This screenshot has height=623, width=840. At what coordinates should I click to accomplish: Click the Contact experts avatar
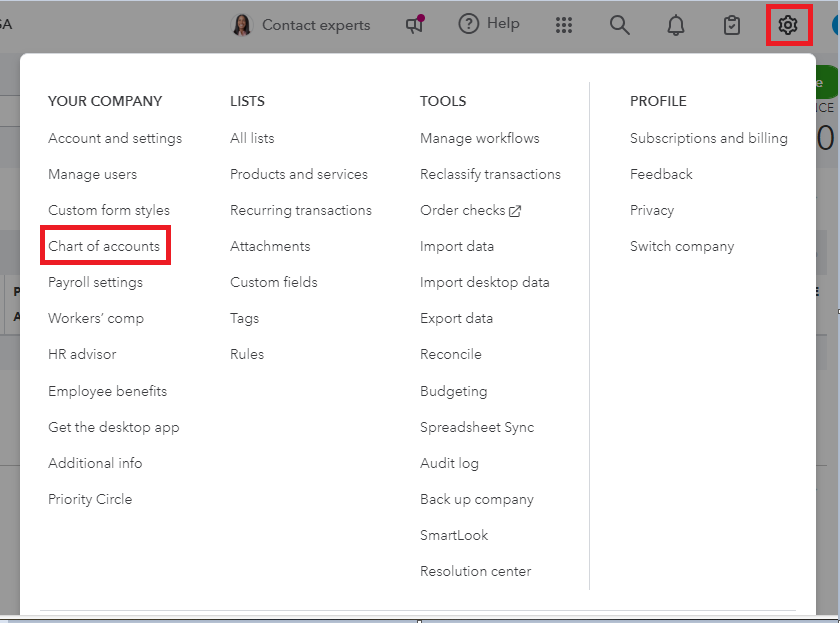[242, 25]
